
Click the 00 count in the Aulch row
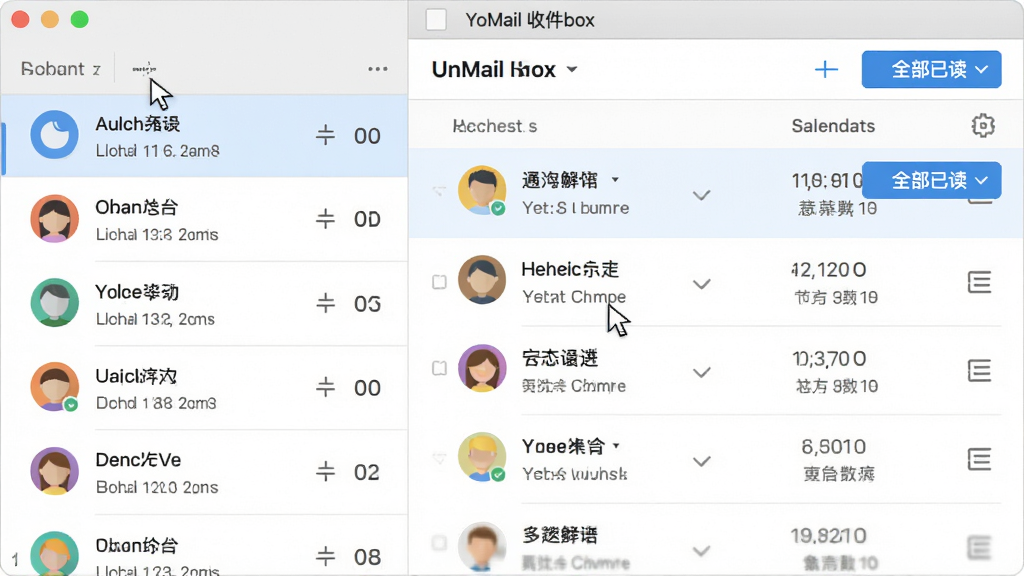(367, 136)
